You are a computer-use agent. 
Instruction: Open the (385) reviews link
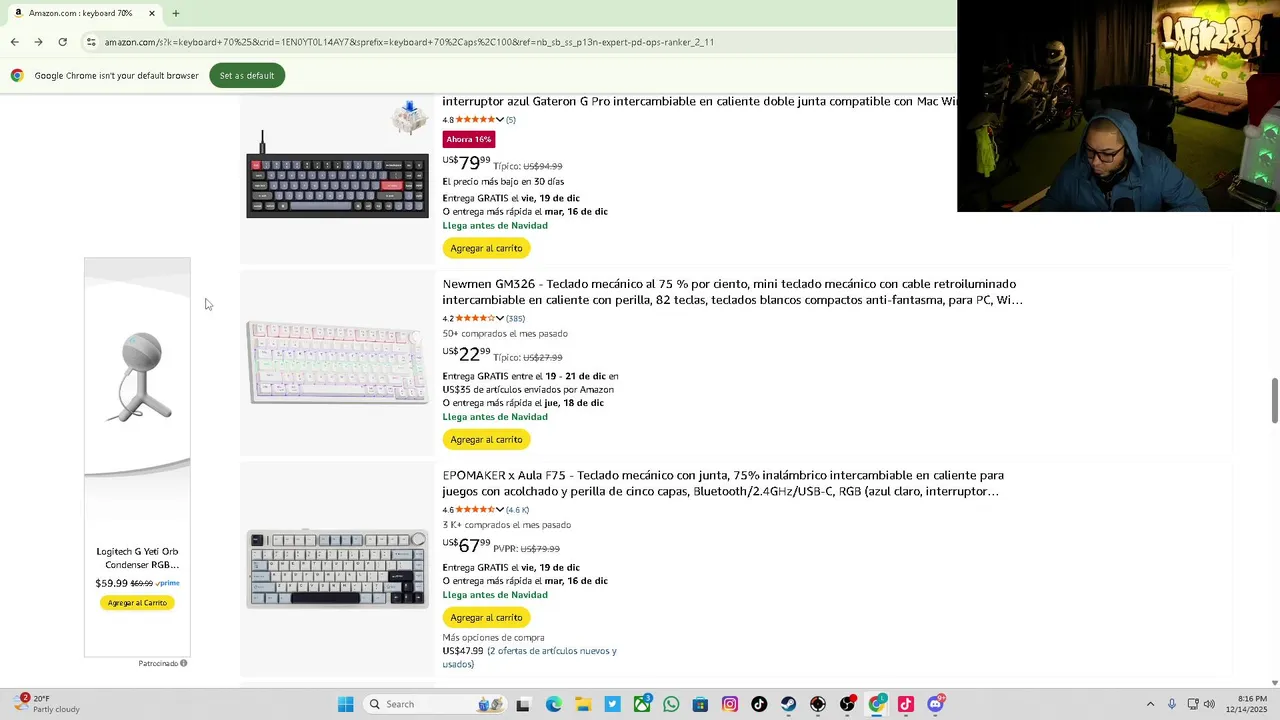[x=515, y=319]
